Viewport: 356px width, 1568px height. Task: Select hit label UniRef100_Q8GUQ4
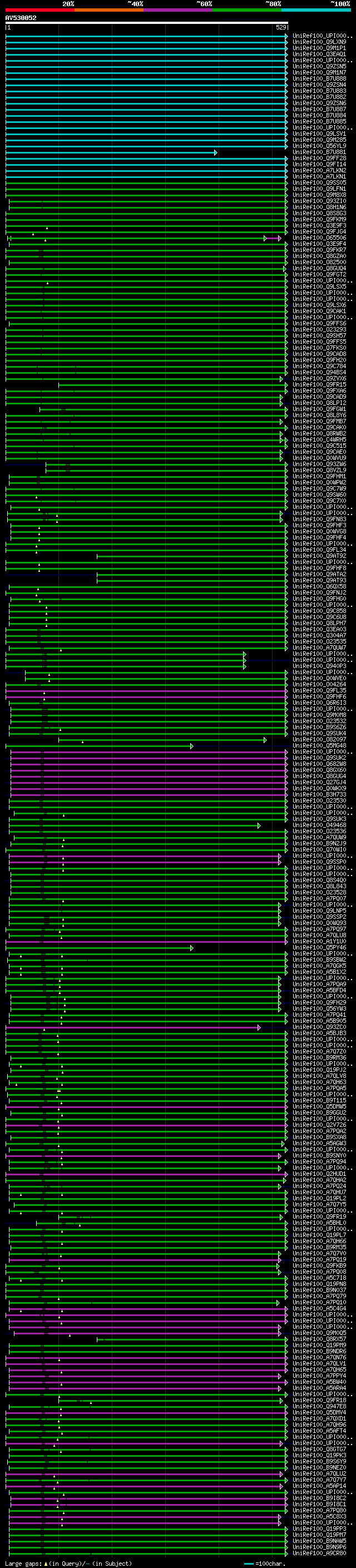[x=319, y=269]
